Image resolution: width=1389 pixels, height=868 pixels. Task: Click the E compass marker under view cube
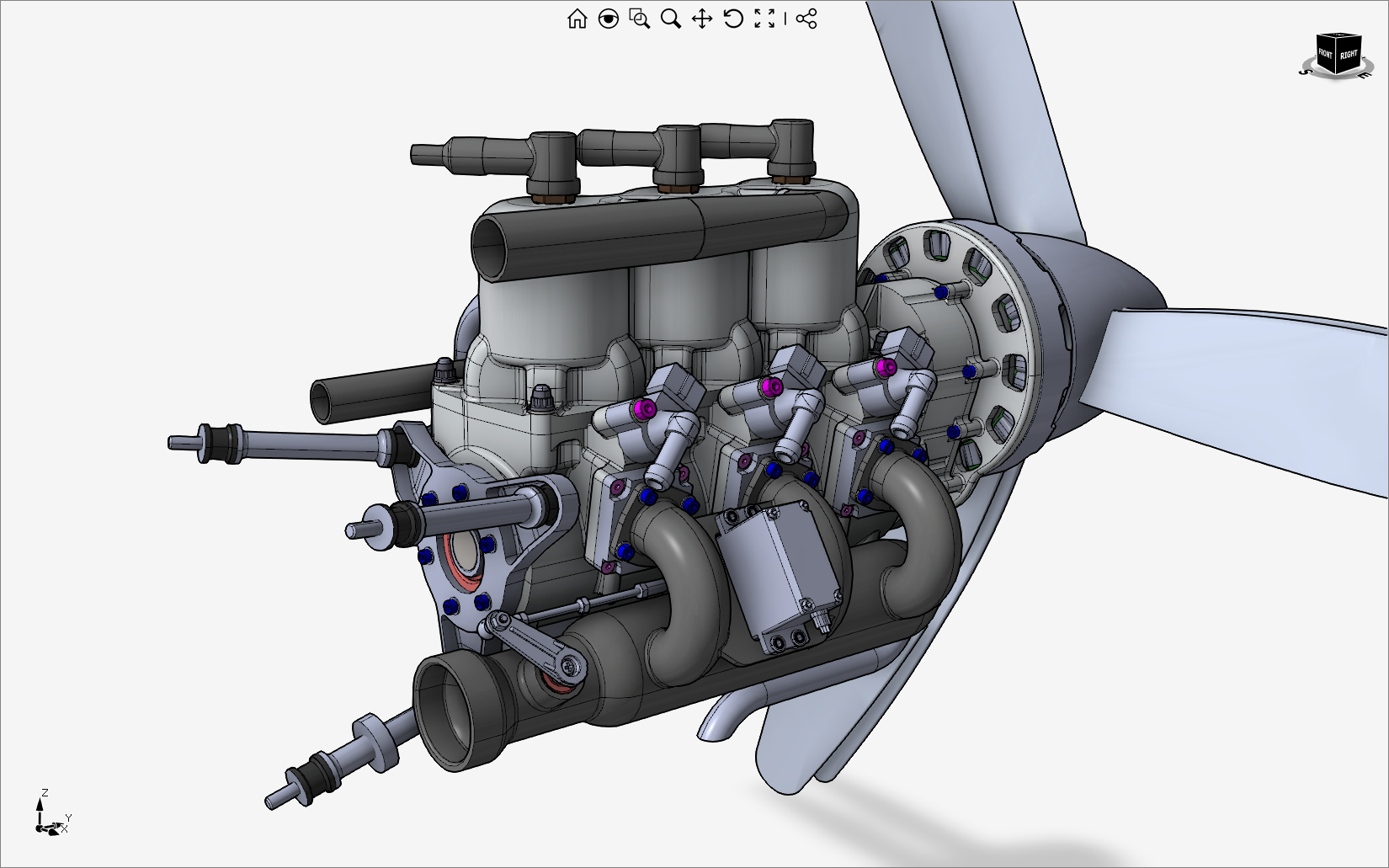click(1365, 75)
